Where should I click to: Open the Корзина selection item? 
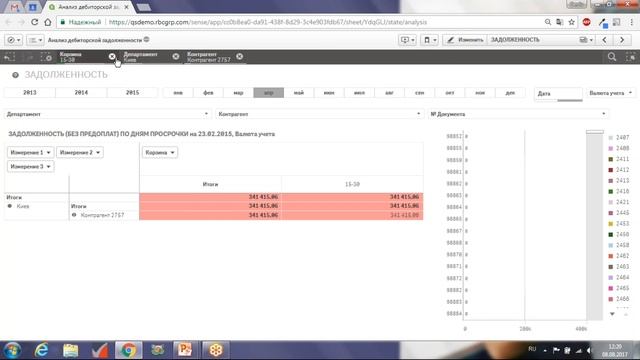82,57
